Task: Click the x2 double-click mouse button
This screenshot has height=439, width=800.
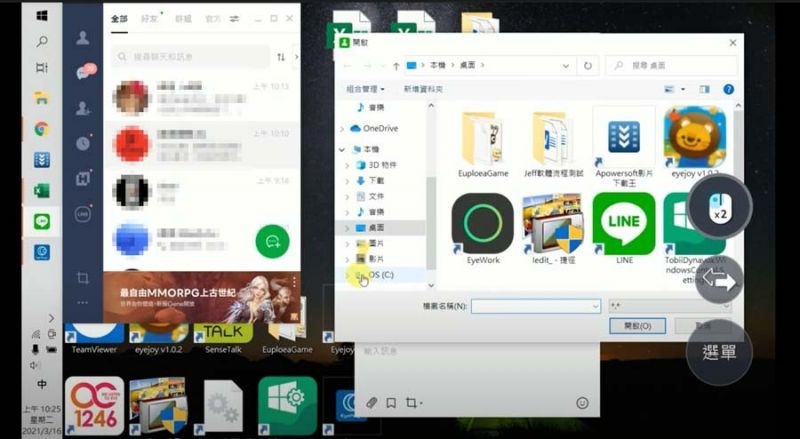Action: pos(719,207)
